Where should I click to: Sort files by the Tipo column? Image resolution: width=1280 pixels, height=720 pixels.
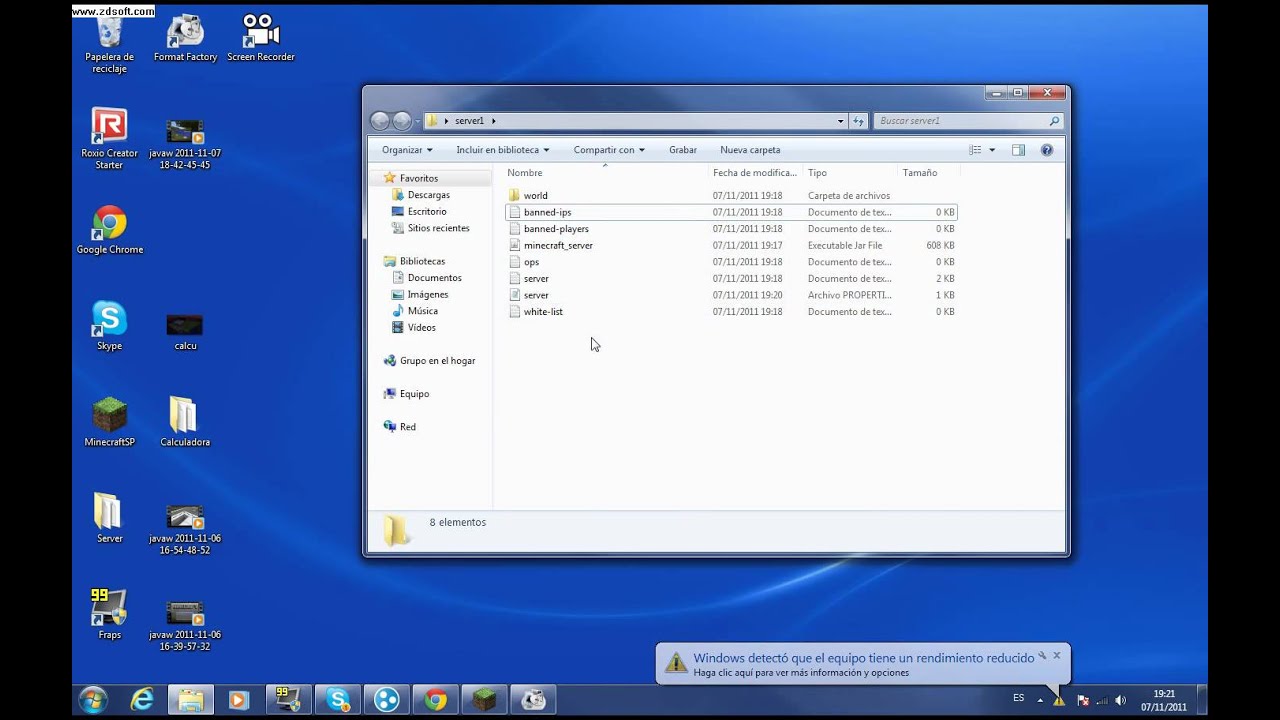[x=849, y=173]
